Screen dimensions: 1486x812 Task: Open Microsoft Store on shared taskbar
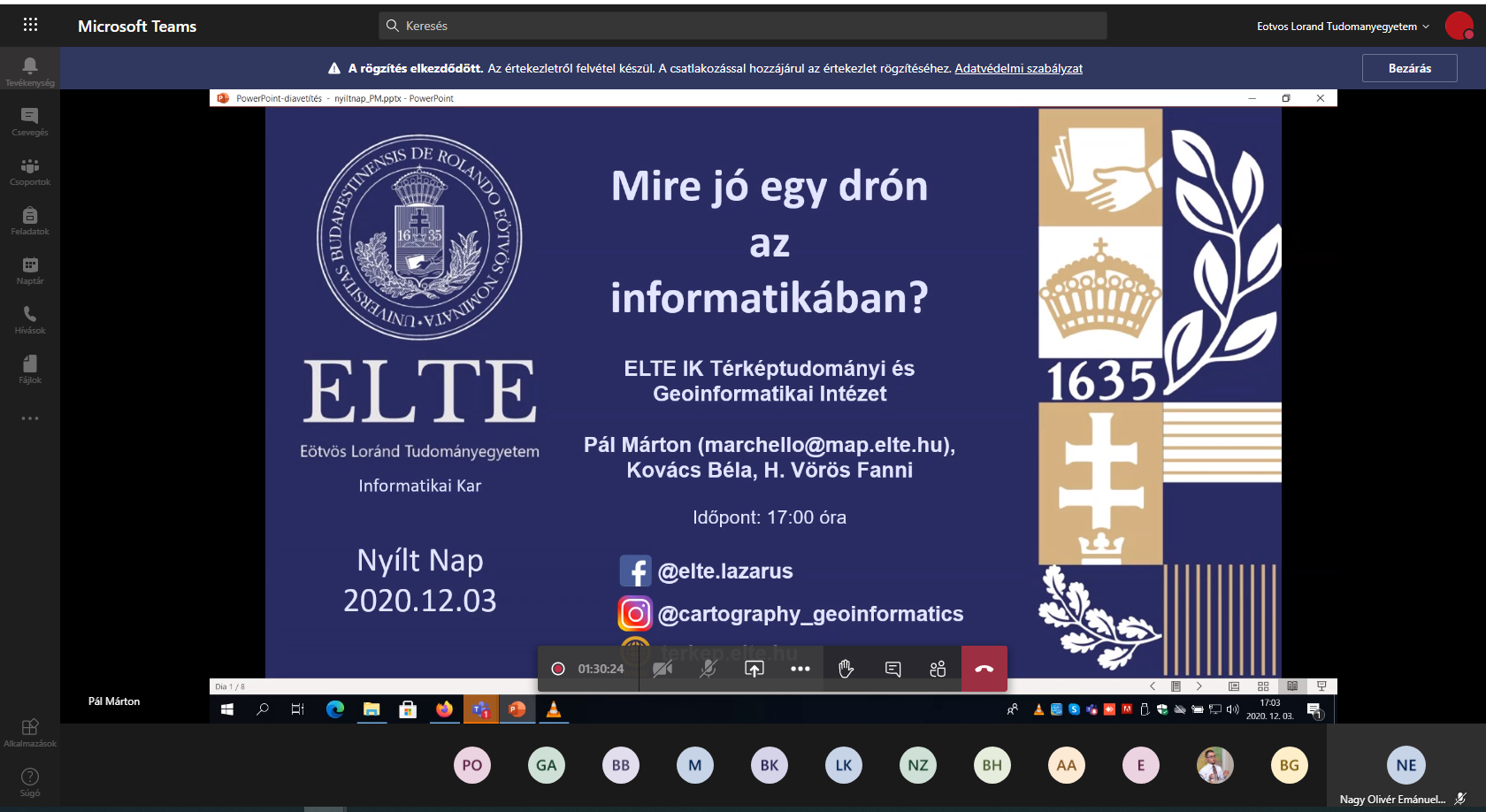click(x=408, y=709)
